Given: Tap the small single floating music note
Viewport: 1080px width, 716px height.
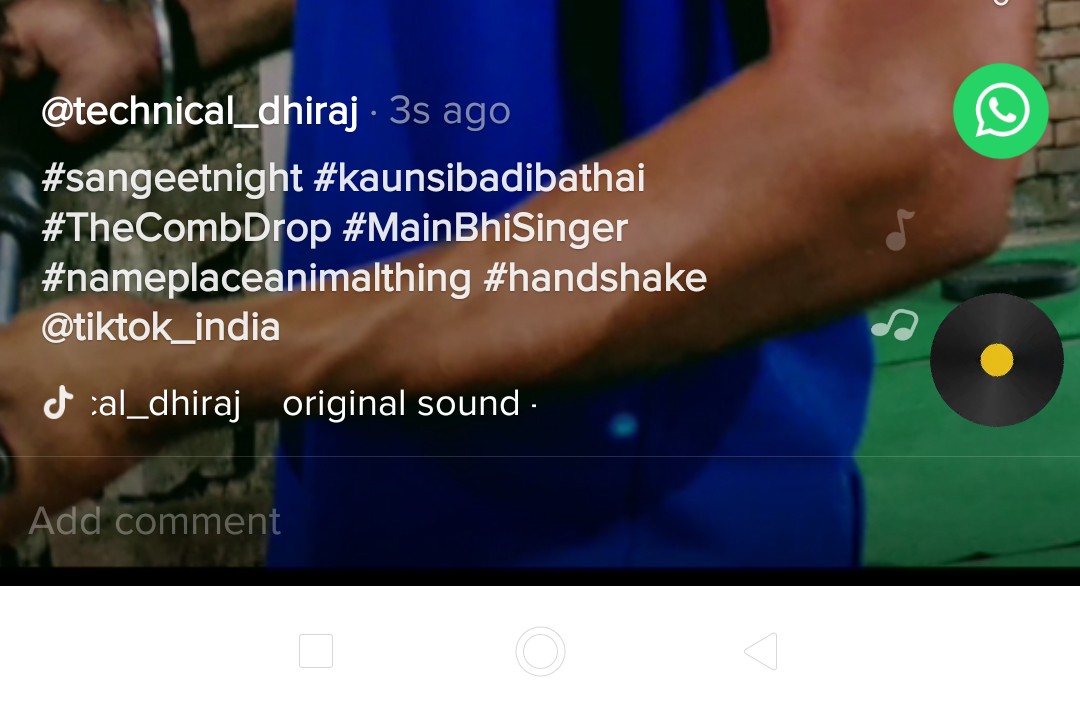Looking at the screenshot, I should click(x=900, y=230).
